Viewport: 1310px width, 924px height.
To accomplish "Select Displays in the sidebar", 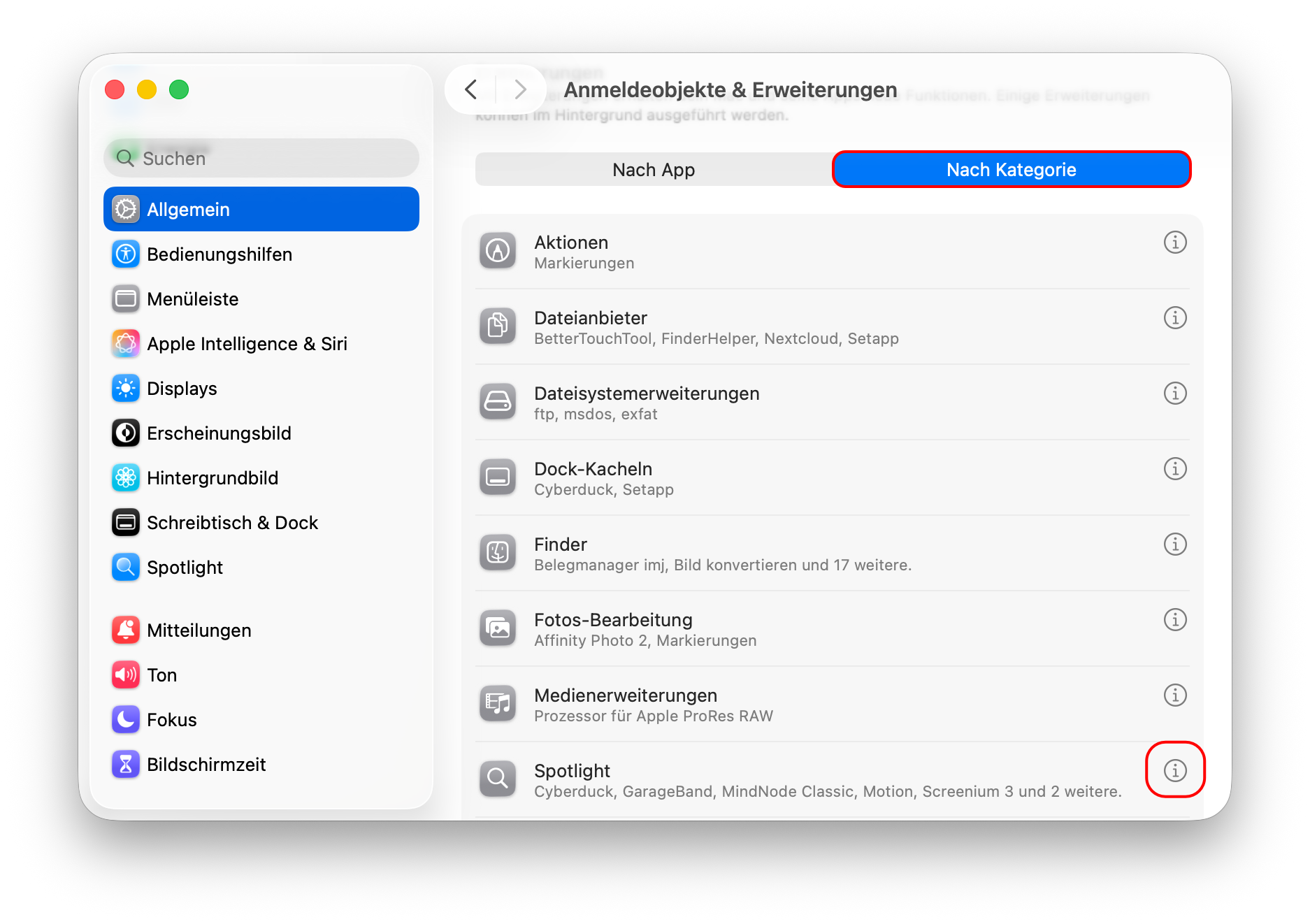I will point(182,389).
